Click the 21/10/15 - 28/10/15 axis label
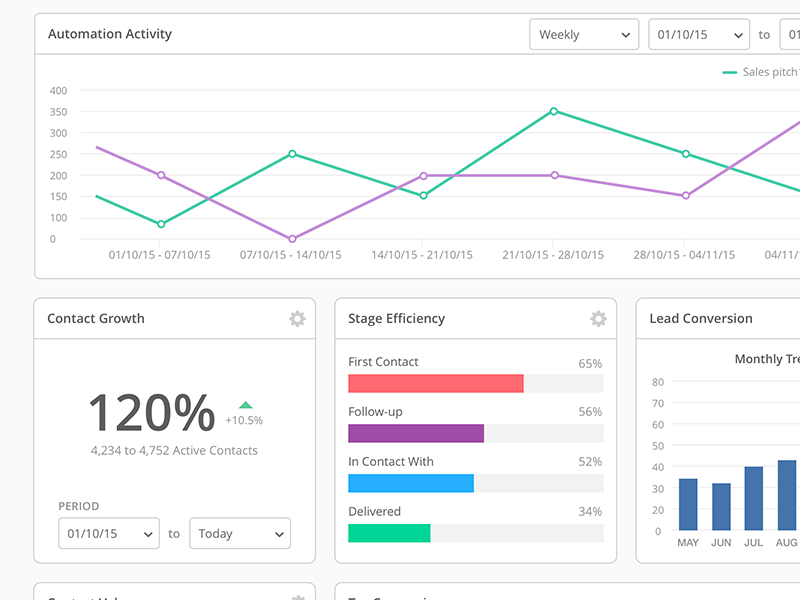This screenshot has height=600, width=800. coord(553,255)
